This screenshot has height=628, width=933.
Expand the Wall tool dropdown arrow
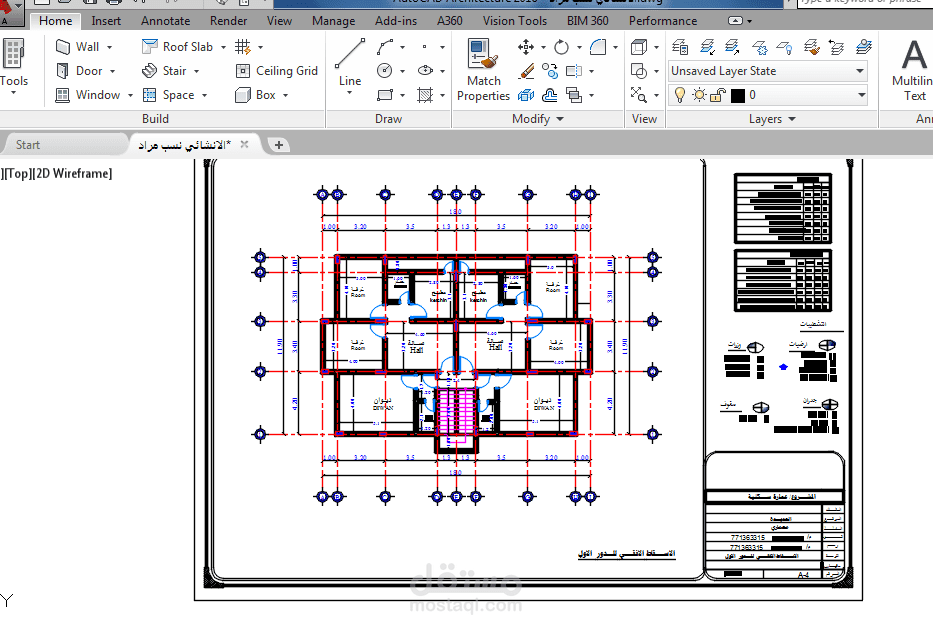click(x=109, y=47)
